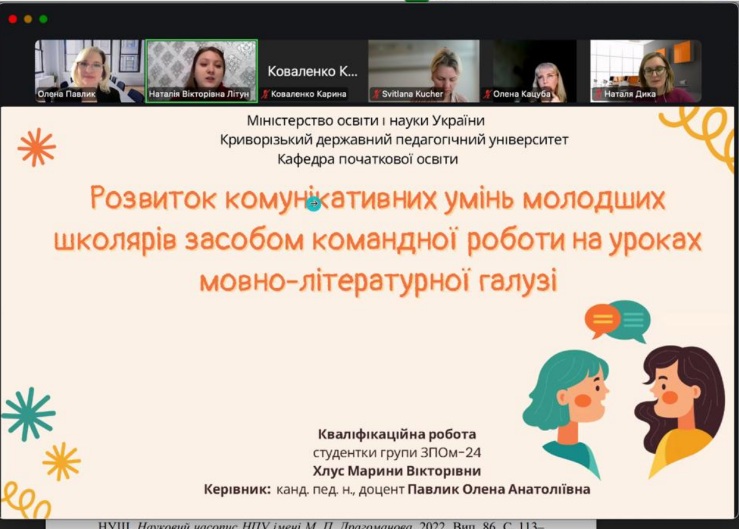Click muted microphone icon beside Коваленко Карина
The image size is (739, 529).
[265, 95]
